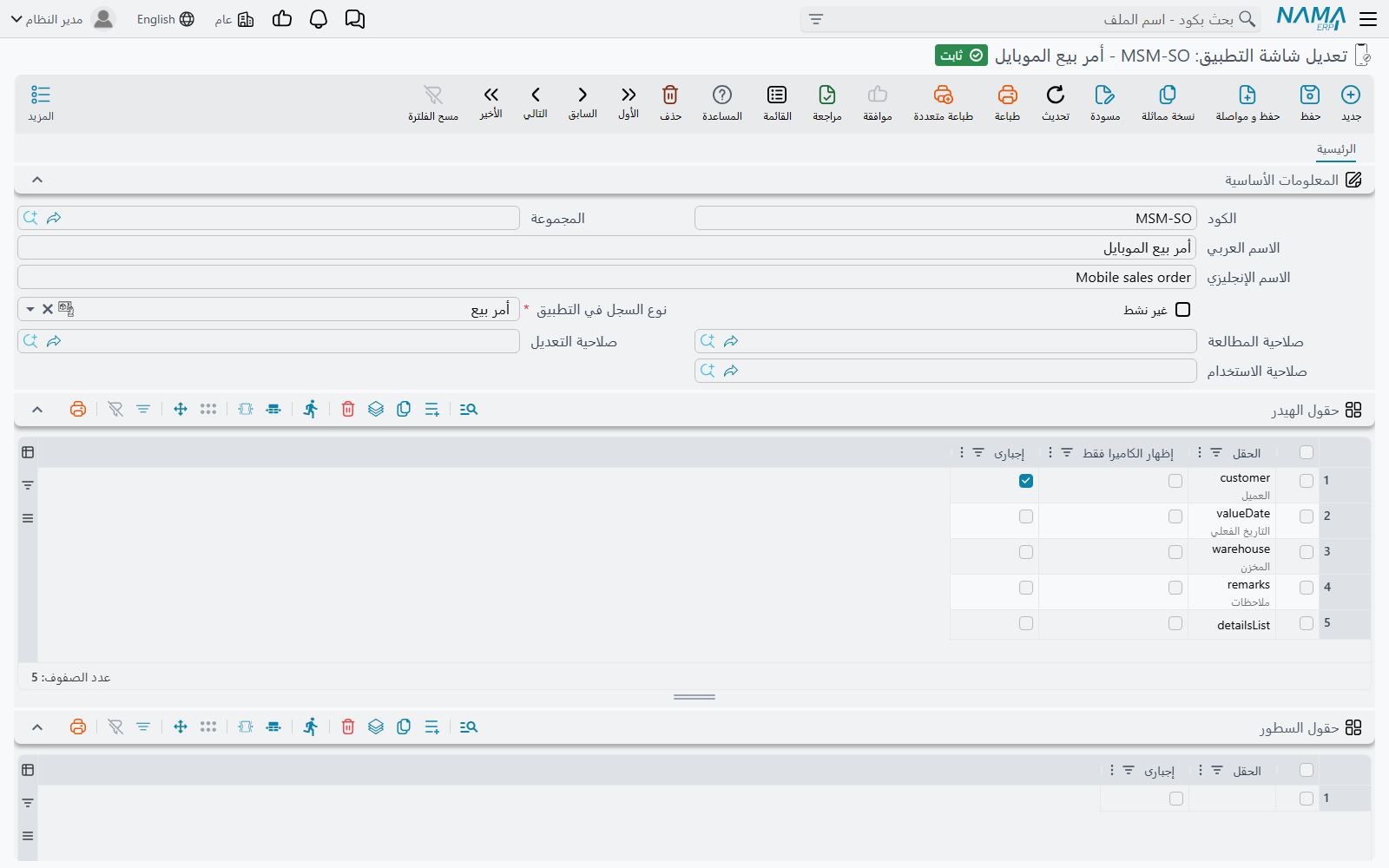Click the جديد (New) toolbar icon
Screen dimensions: 1389x868
coord(1351,95)
